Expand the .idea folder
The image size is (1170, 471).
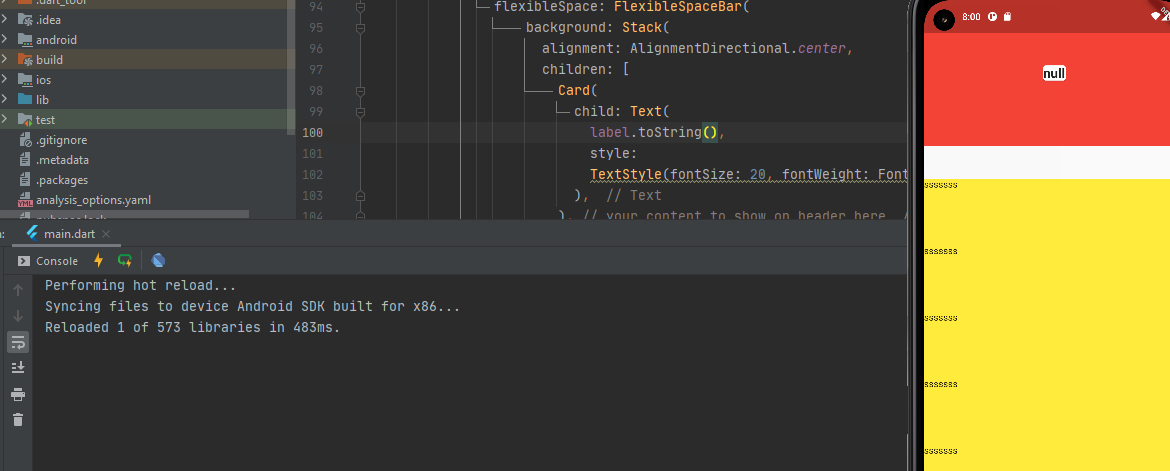click(x=5, y=19)
